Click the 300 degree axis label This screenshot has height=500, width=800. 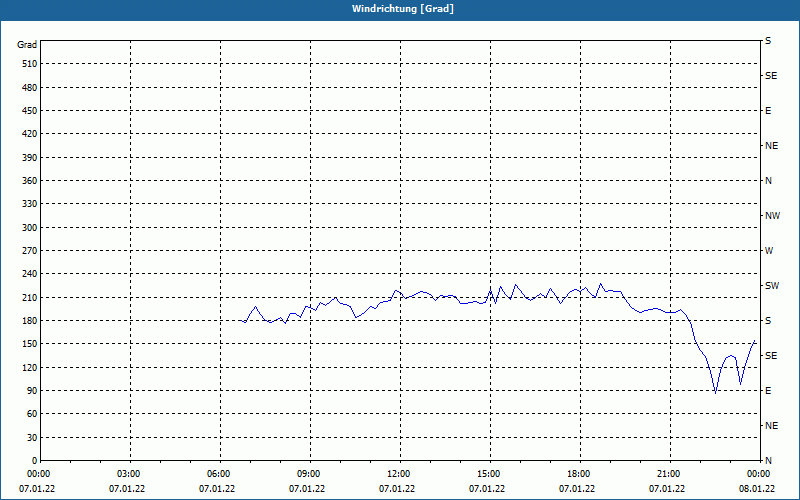pyautogui.click(x=30, y=228)
